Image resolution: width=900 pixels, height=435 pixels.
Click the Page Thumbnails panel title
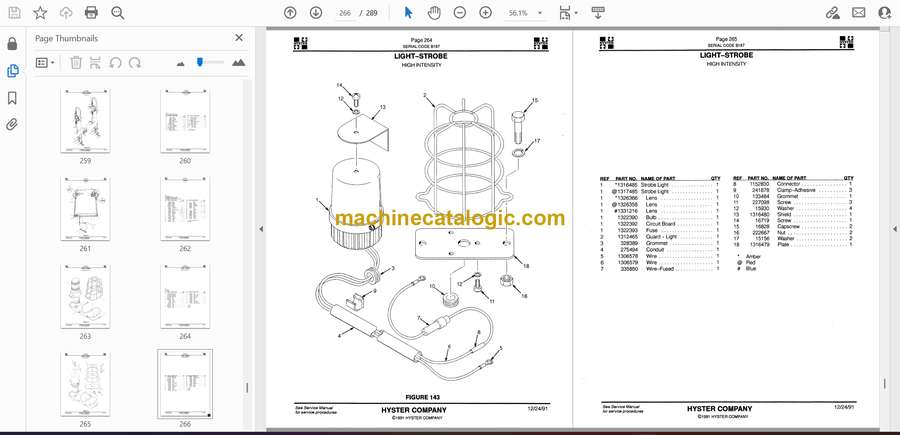pyautogui.click(x=66, y=38)
